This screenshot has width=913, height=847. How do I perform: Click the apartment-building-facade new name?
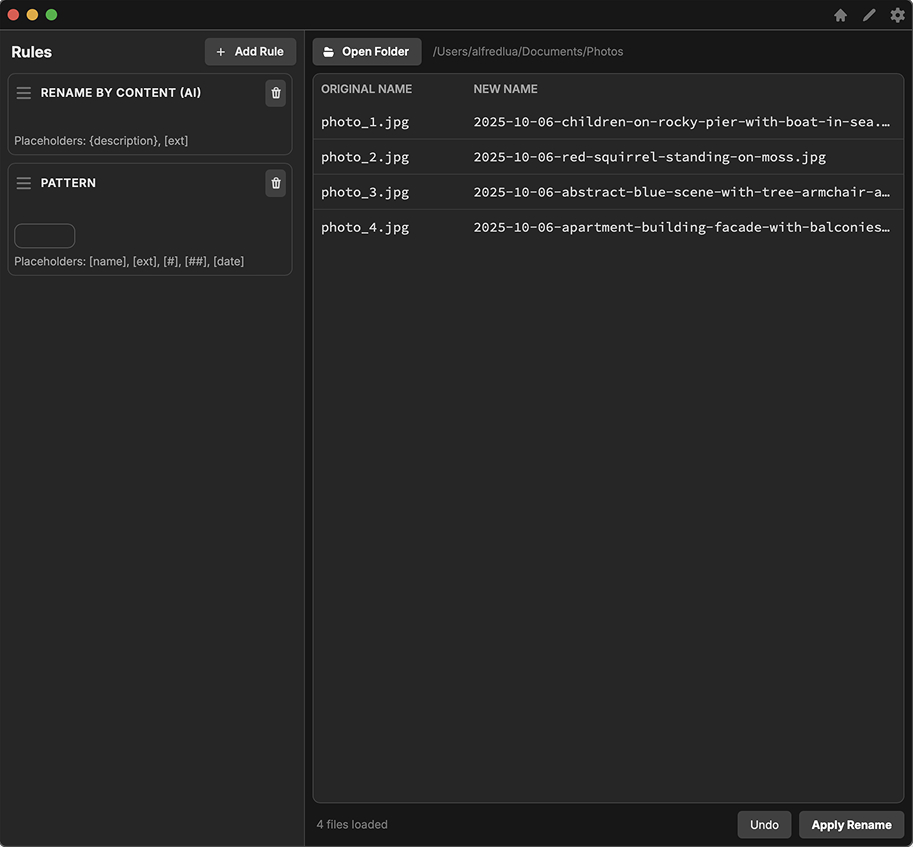tap(681, 227)
